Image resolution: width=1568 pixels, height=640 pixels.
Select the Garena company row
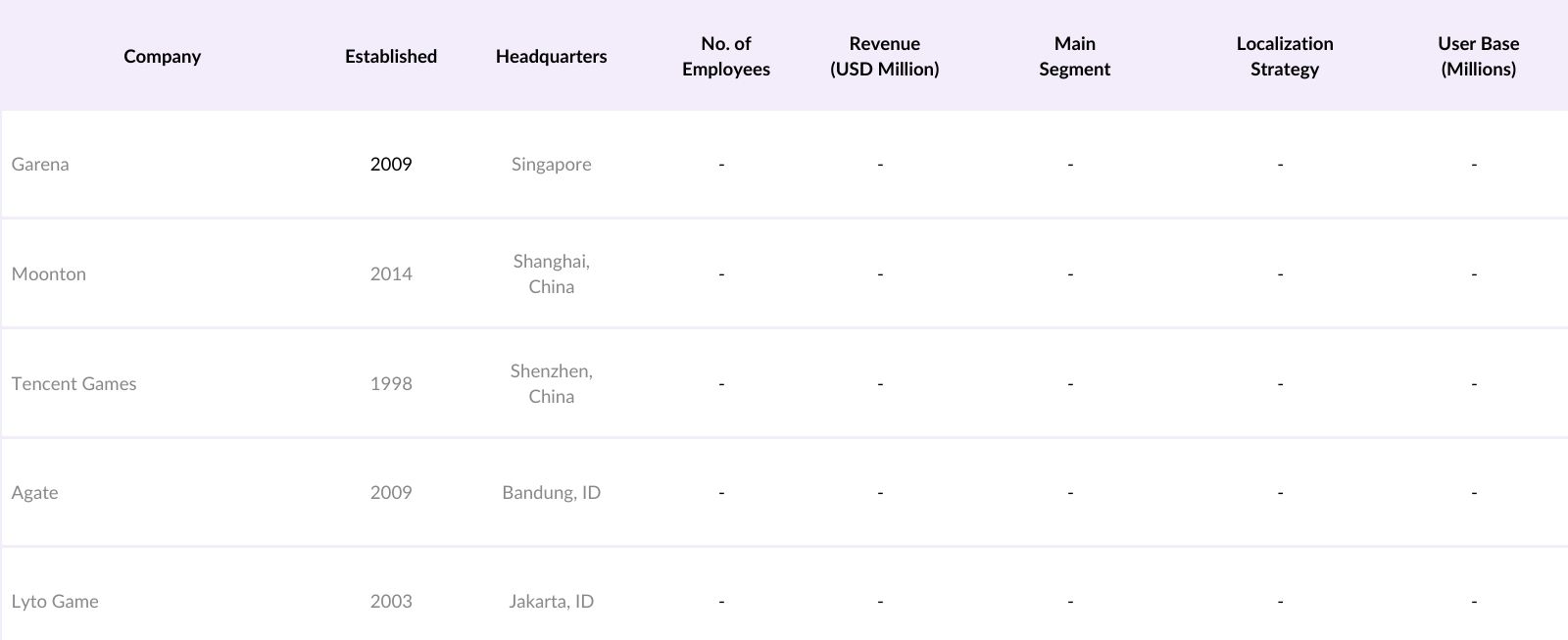click(x=40, y=165)
